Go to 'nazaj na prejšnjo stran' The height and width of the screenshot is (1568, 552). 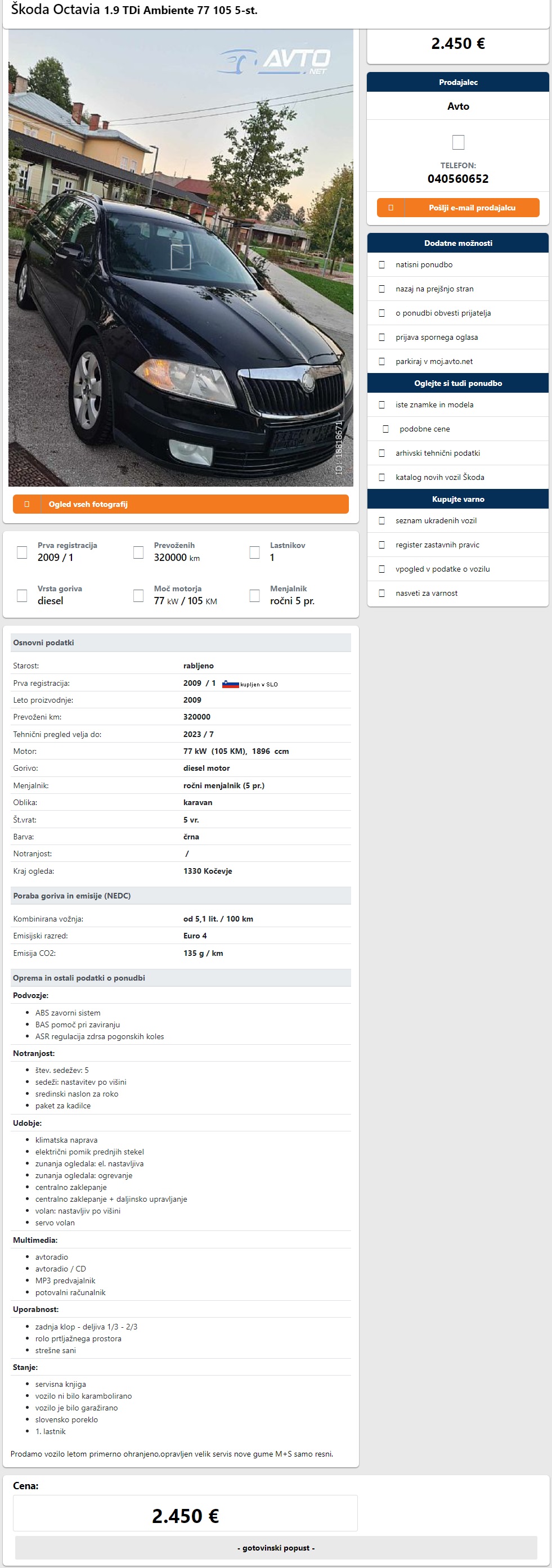click(x=434, y=289)
